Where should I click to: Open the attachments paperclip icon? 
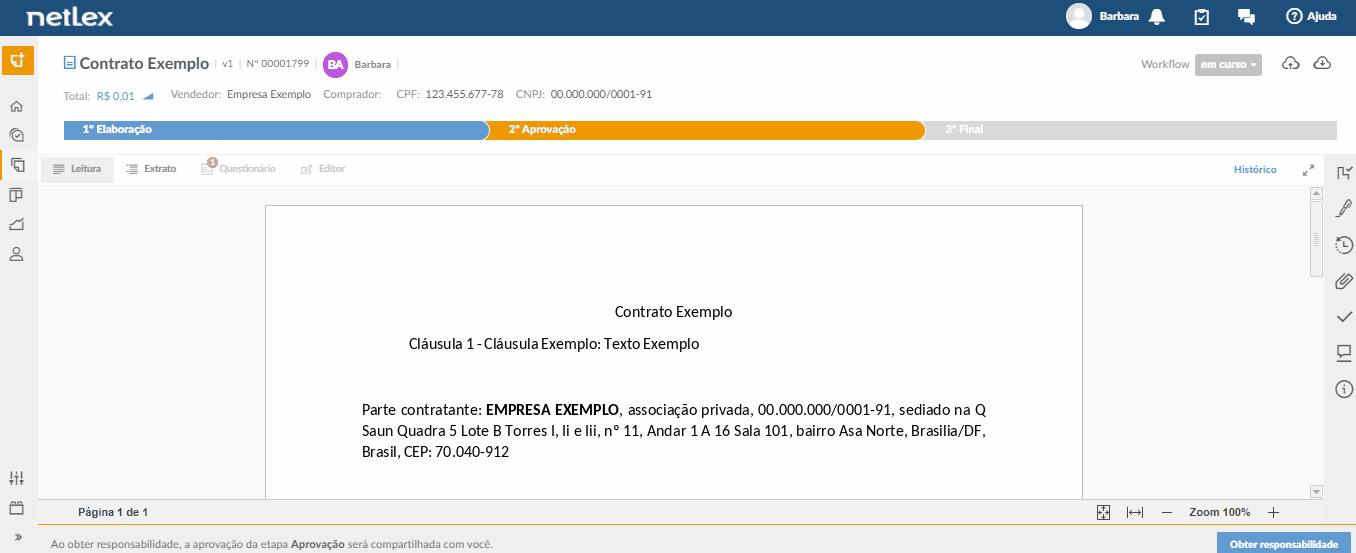pyautogui.click(x=1344, y=281)
